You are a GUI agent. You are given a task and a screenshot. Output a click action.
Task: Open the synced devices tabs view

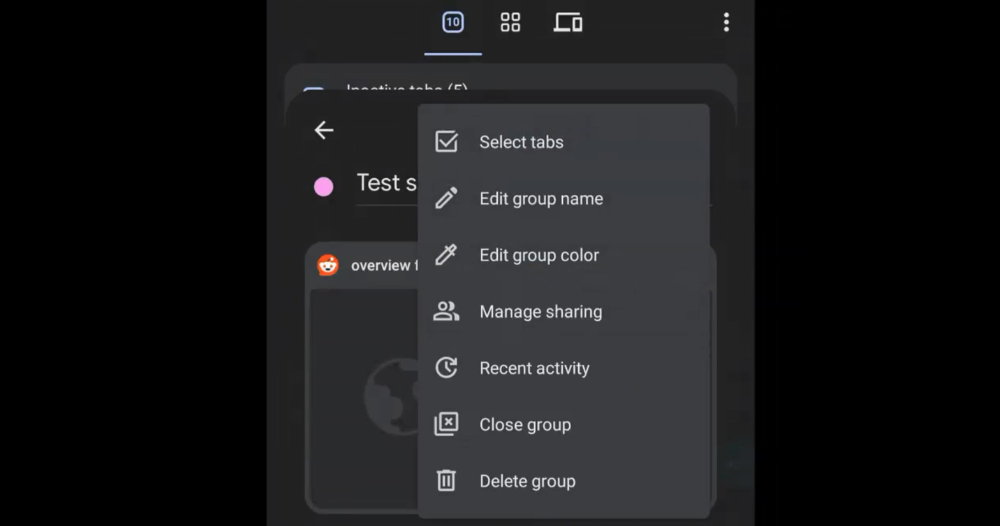pyautogui.click(x=568, y=23)
